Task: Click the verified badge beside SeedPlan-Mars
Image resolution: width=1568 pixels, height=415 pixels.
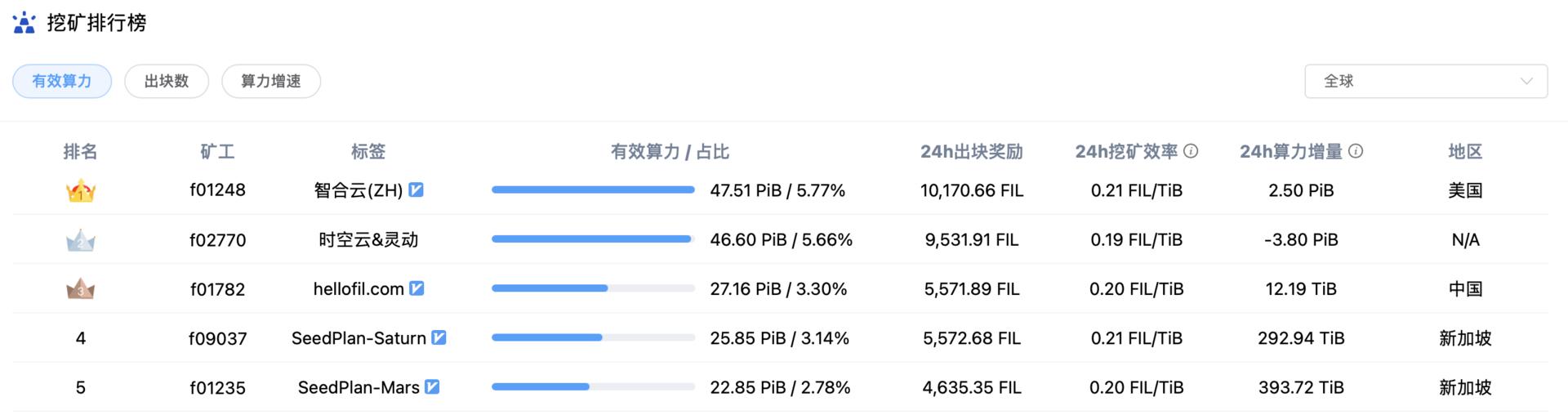Action: [x=432, y=386]
